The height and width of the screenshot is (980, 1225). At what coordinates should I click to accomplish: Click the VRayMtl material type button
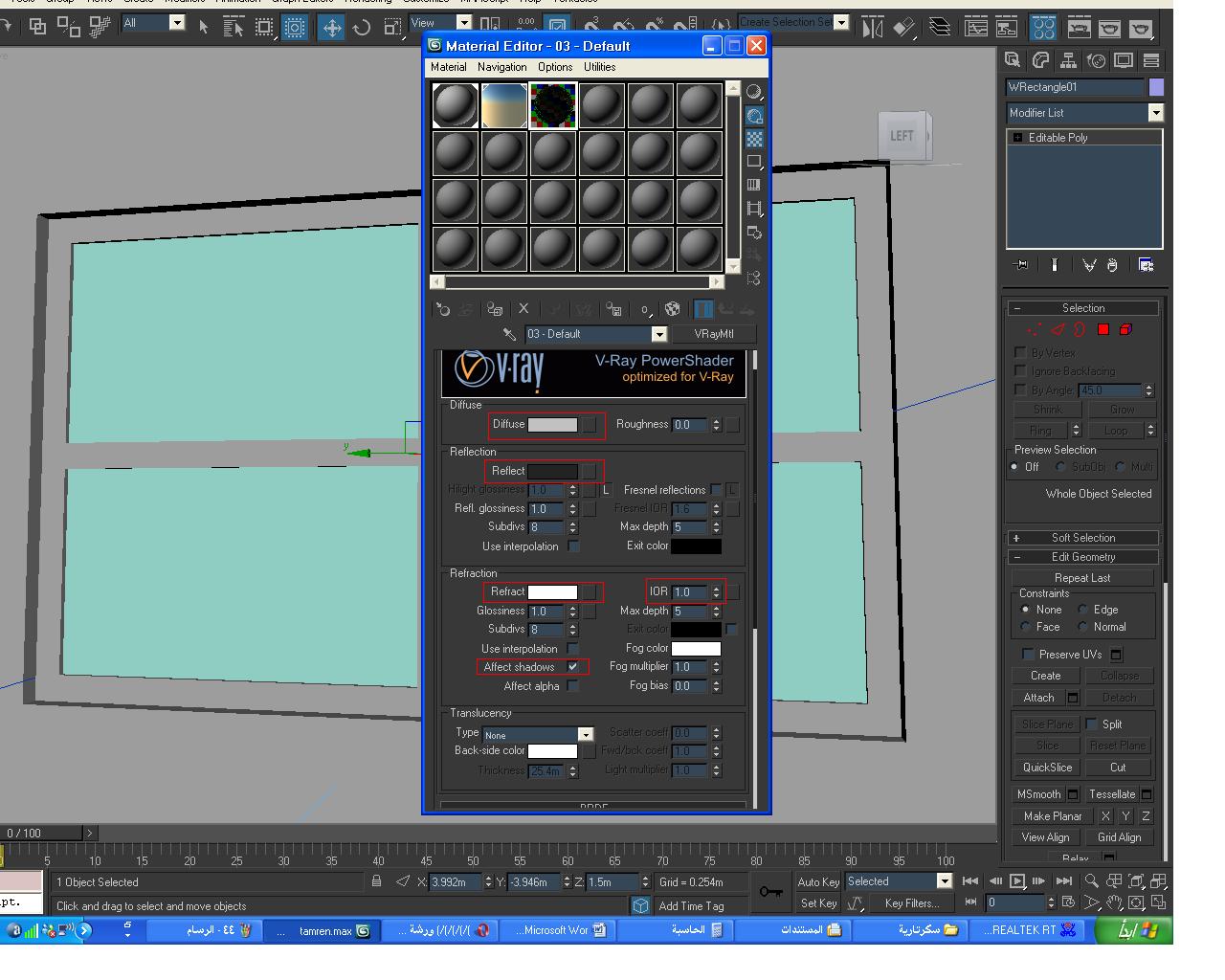pyautogui.click(x=714, y=334)
